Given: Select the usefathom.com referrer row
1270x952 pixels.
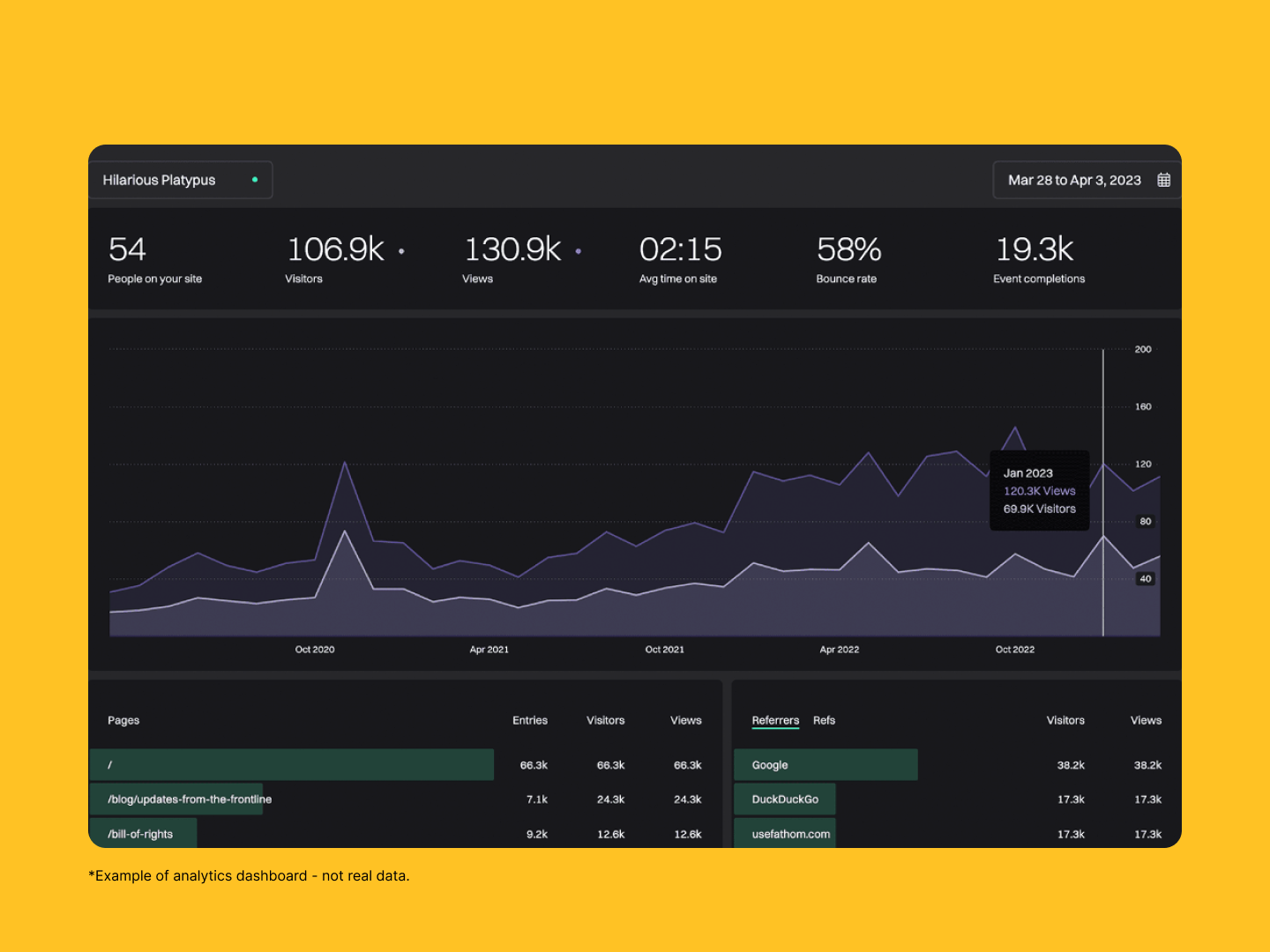Looking at the screenshot, I should pos(957,834).
